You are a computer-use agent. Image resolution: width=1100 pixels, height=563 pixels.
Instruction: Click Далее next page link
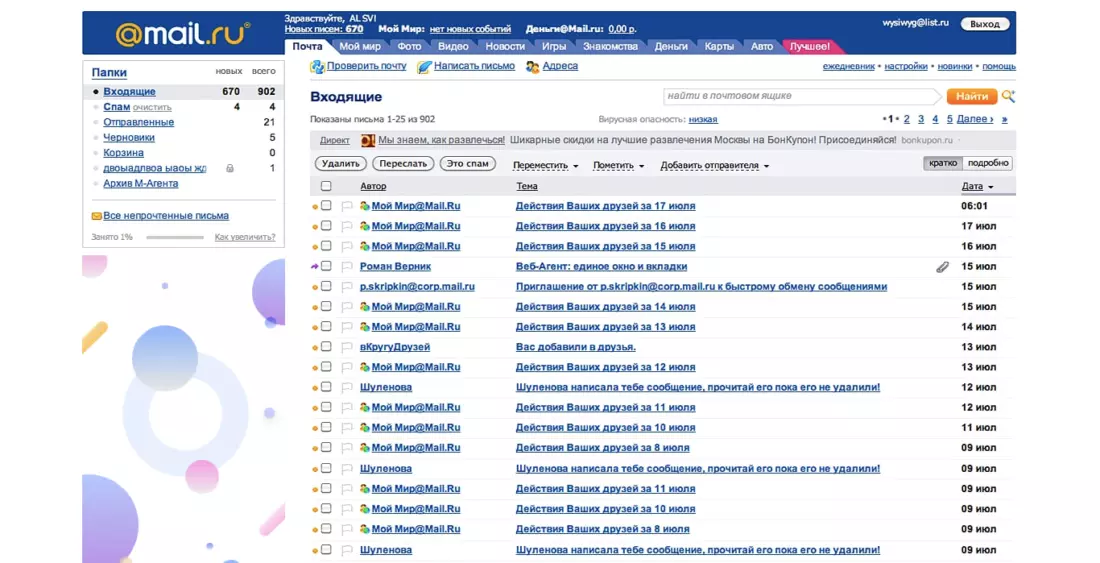coord(975,119)
